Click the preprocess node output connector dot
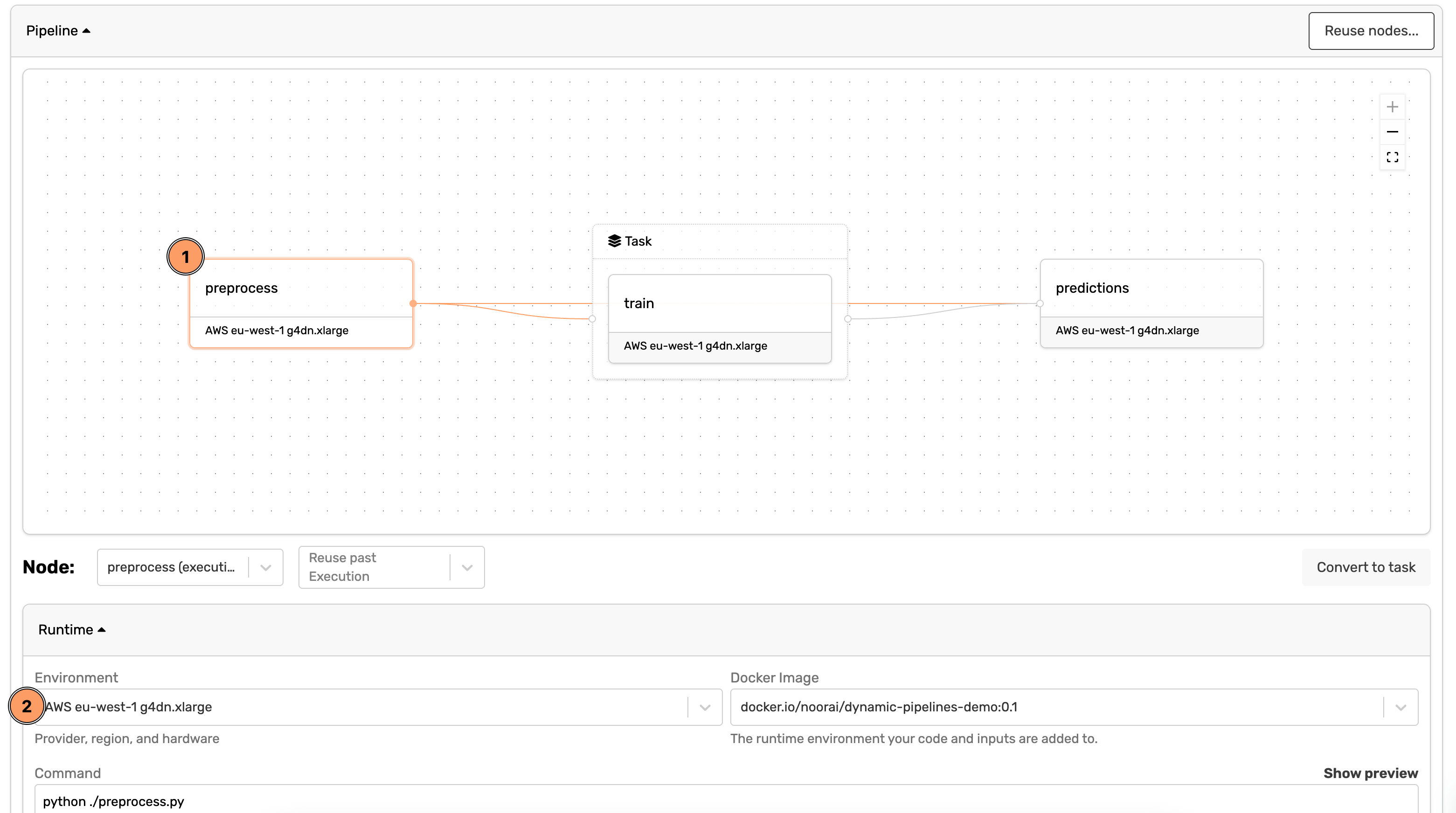Viewport: 1456px width, 813px height. 413,303
